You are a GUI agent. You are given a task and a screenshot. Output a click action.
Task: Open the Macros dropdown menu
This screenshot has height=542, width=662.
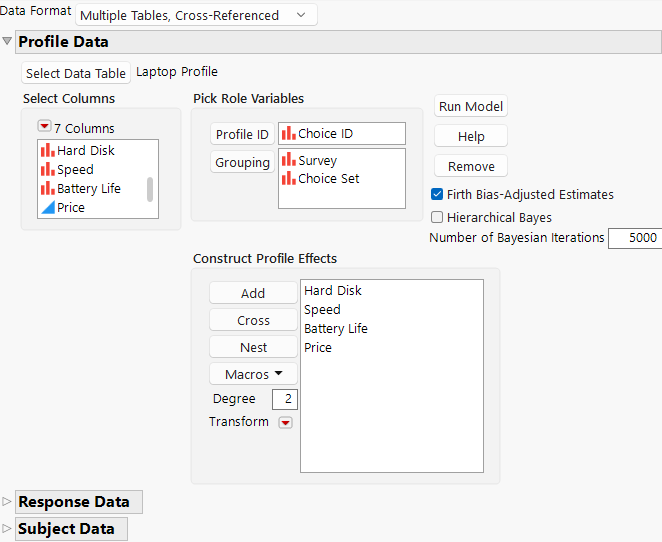click(253, 374)
